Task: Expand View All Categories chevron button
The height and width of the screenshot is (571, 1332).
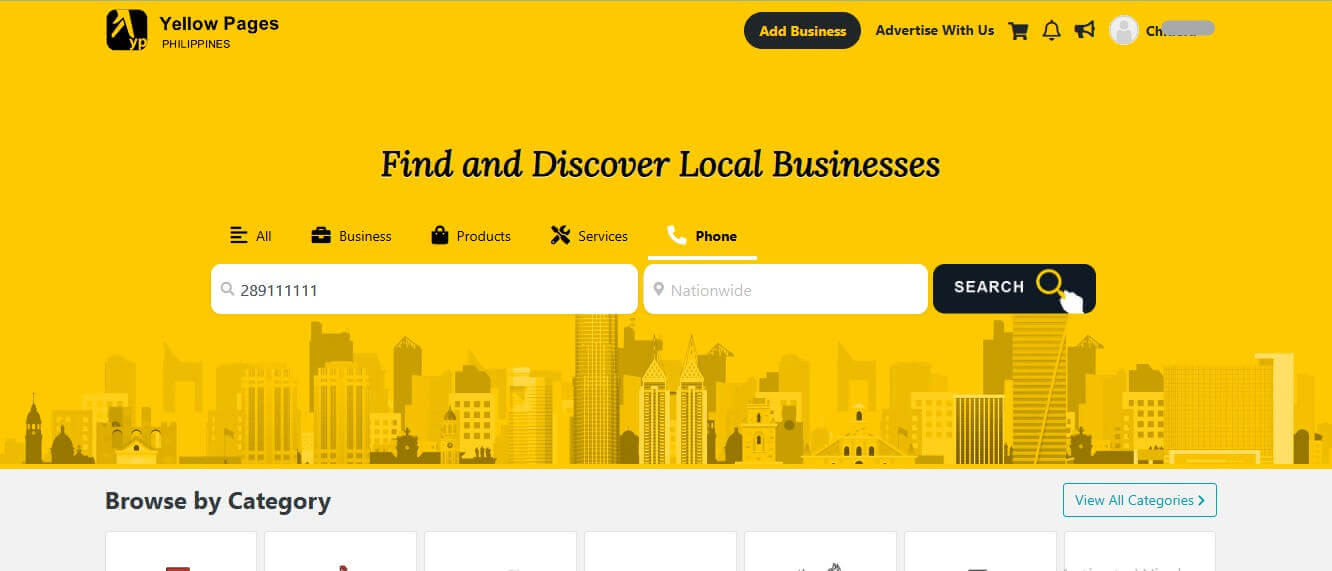Action: coord(1139,500)
